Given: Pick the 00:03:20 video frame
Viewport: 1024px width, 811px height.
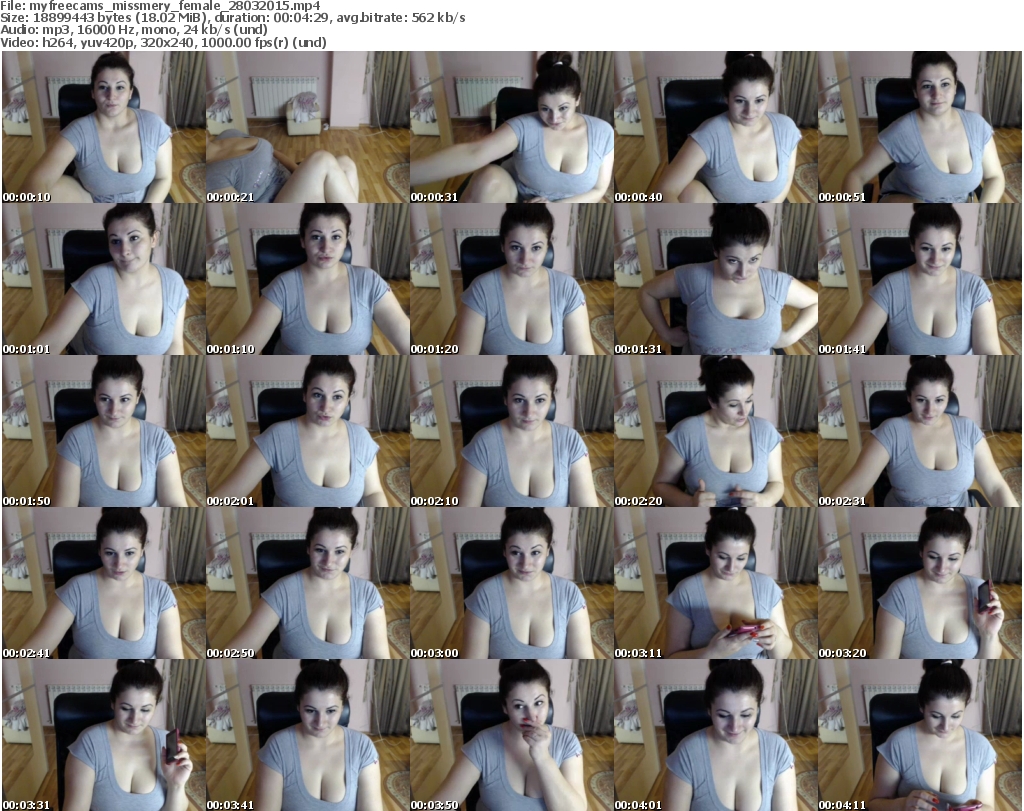Looking at the screenshot, I should click(x=920, y=584).
